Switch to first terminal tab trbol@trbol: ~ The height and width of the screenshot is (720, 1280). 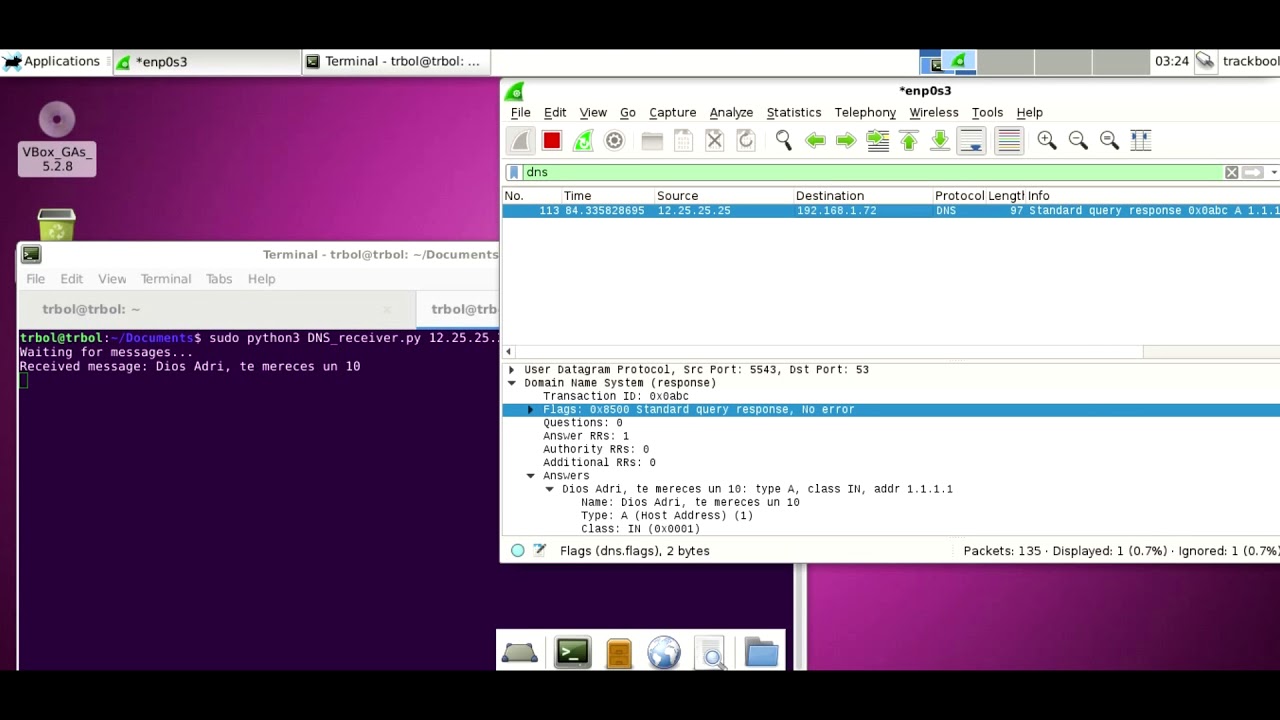tap(215, 309)
